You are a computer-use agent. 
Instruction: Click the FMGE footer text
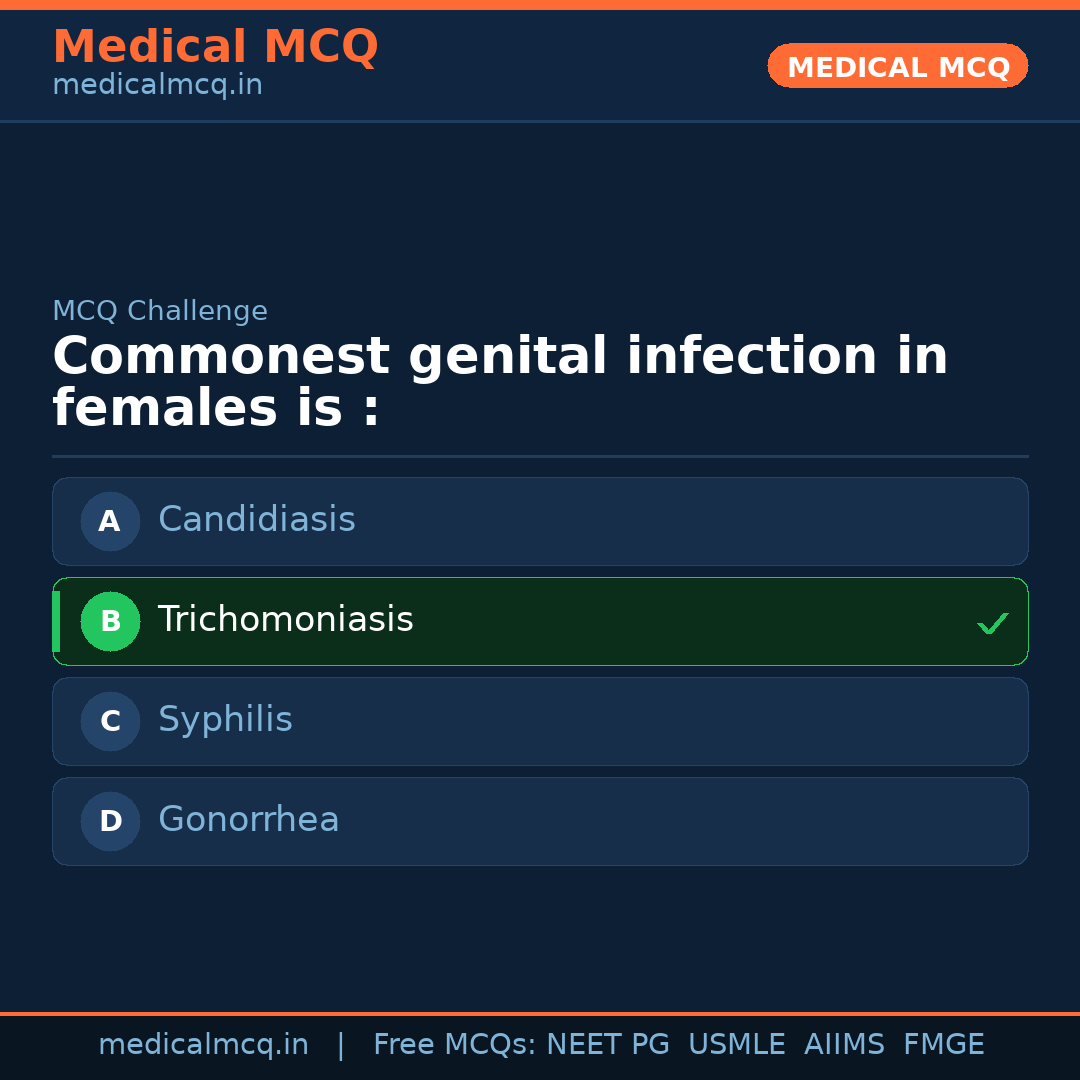[x=943, y=1045]
